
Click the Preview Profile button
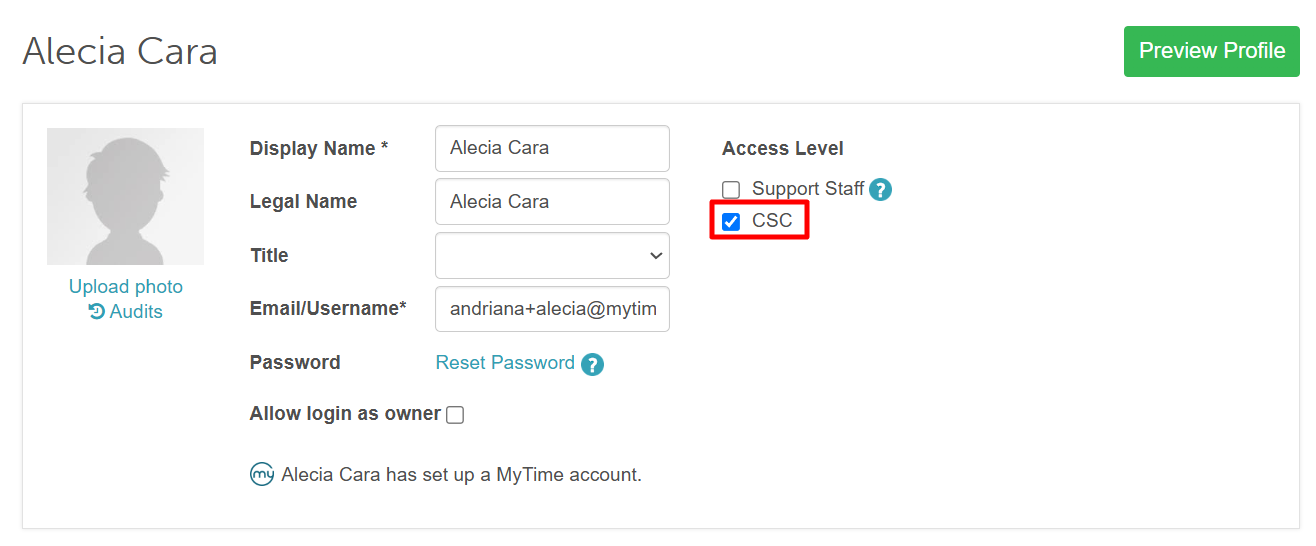[1212, 51]
